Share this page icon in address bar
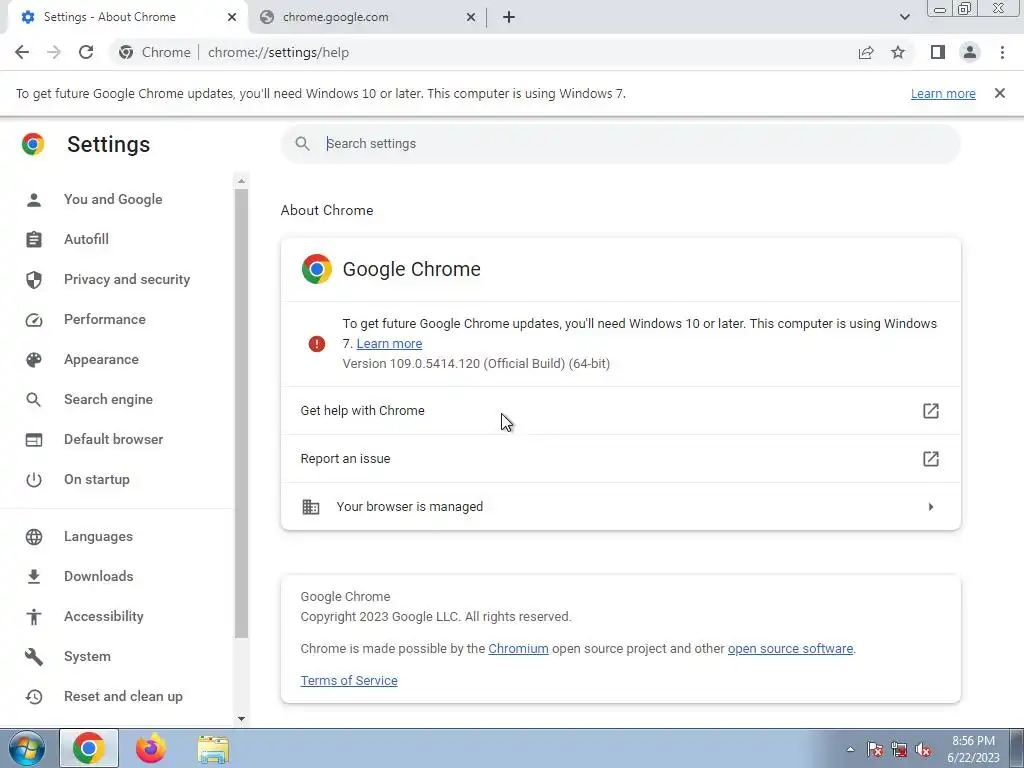This screenshot has width=1024, height=768. click(x=866, y=52)
